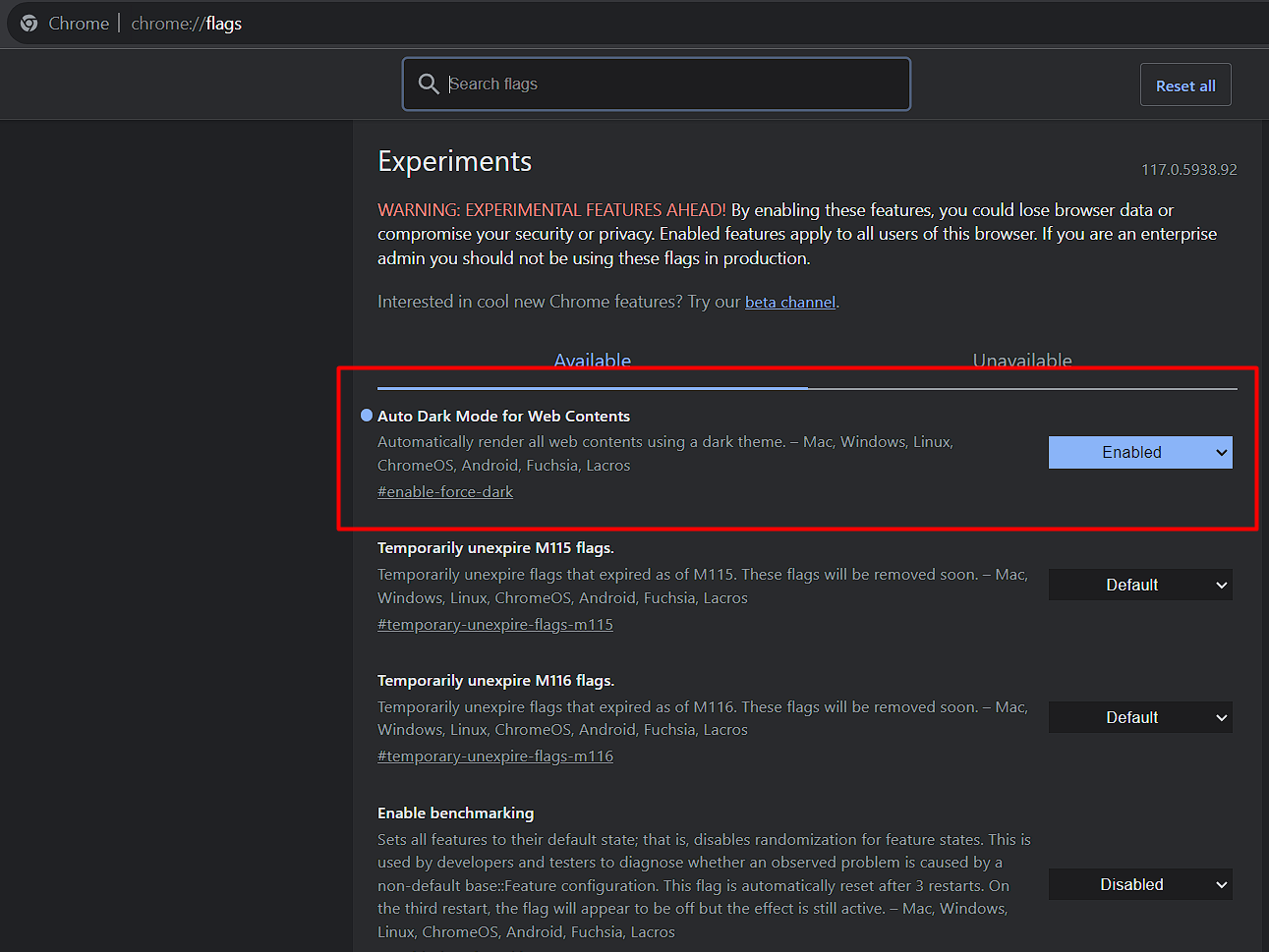Screen dimensions: 1269x952
Task: Focus the Search flags input field
Action: pyautogui.click(x=668, y=84)
